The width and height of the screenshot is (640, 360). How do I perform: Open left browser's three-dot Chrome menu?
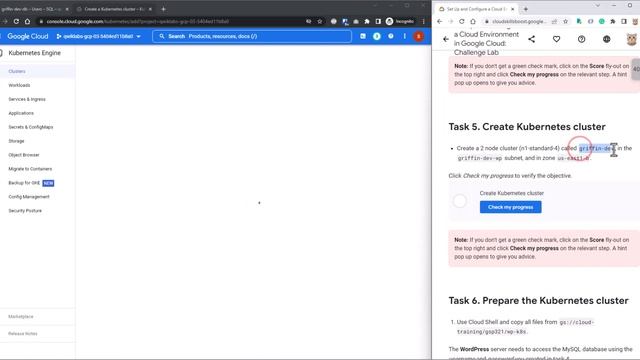point(424,21)
